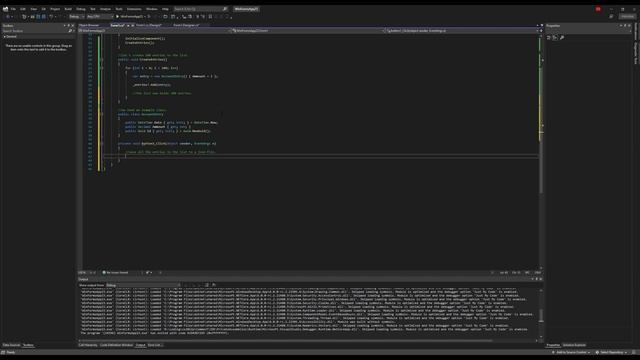Click the editor vertical scrollbar
The height and width of the screenshot is (360, 640).
[x=541, y=151]
